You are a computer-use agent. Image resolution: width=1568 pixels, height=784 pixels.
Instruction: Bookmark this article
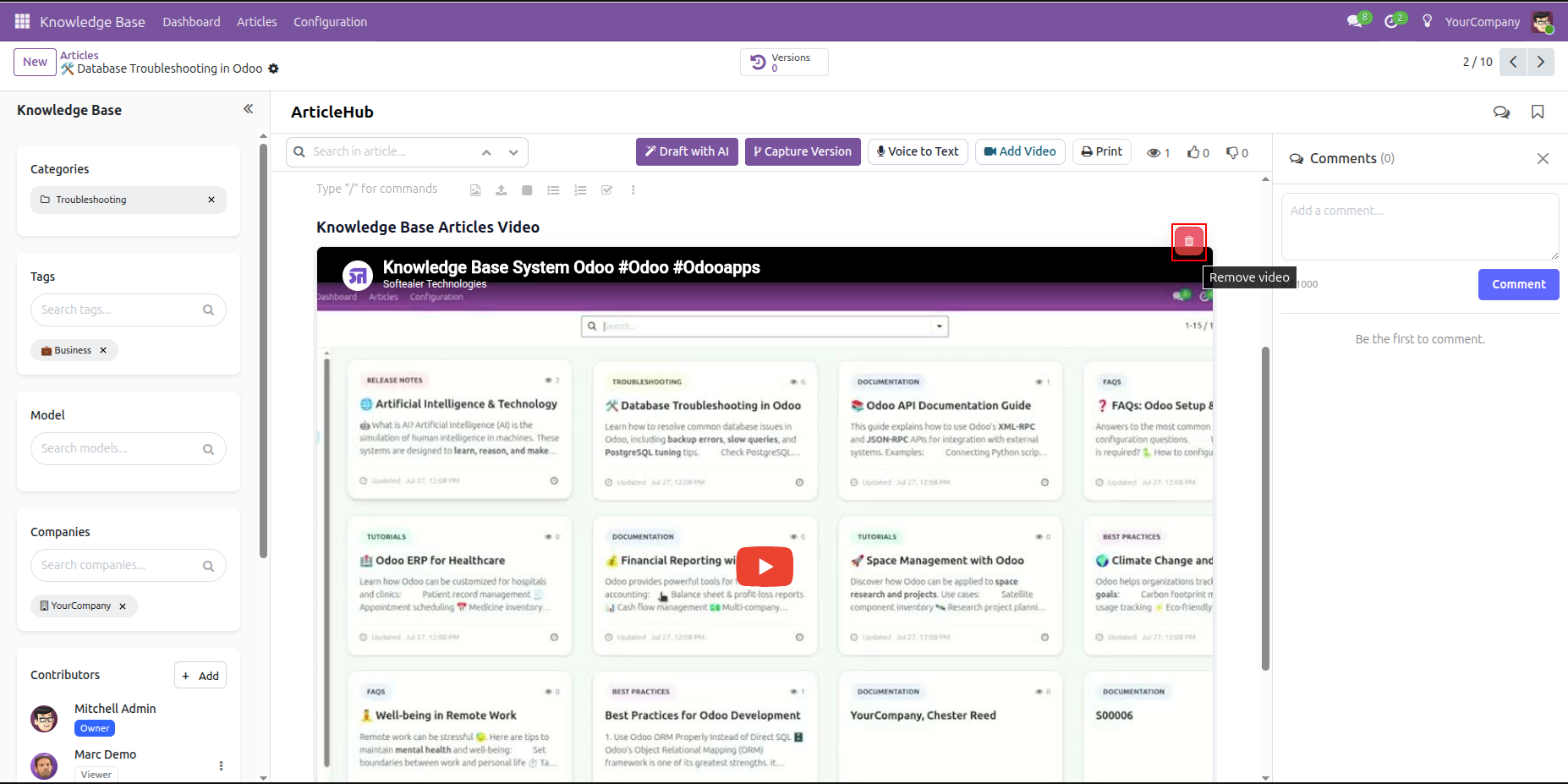[1538, 112]
